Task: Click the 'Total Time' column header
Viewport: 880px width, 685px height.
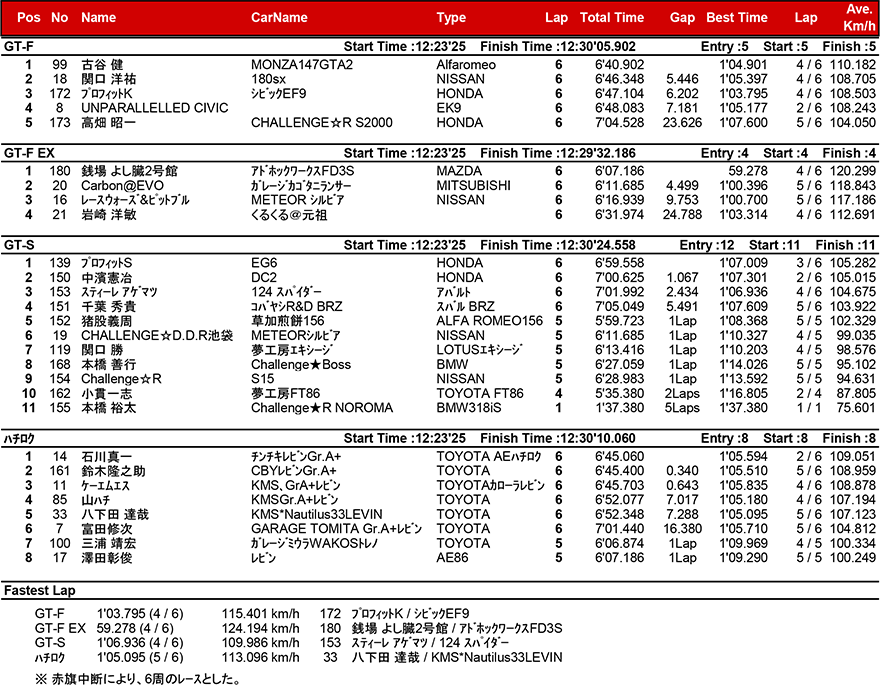Action: (612, 18)
